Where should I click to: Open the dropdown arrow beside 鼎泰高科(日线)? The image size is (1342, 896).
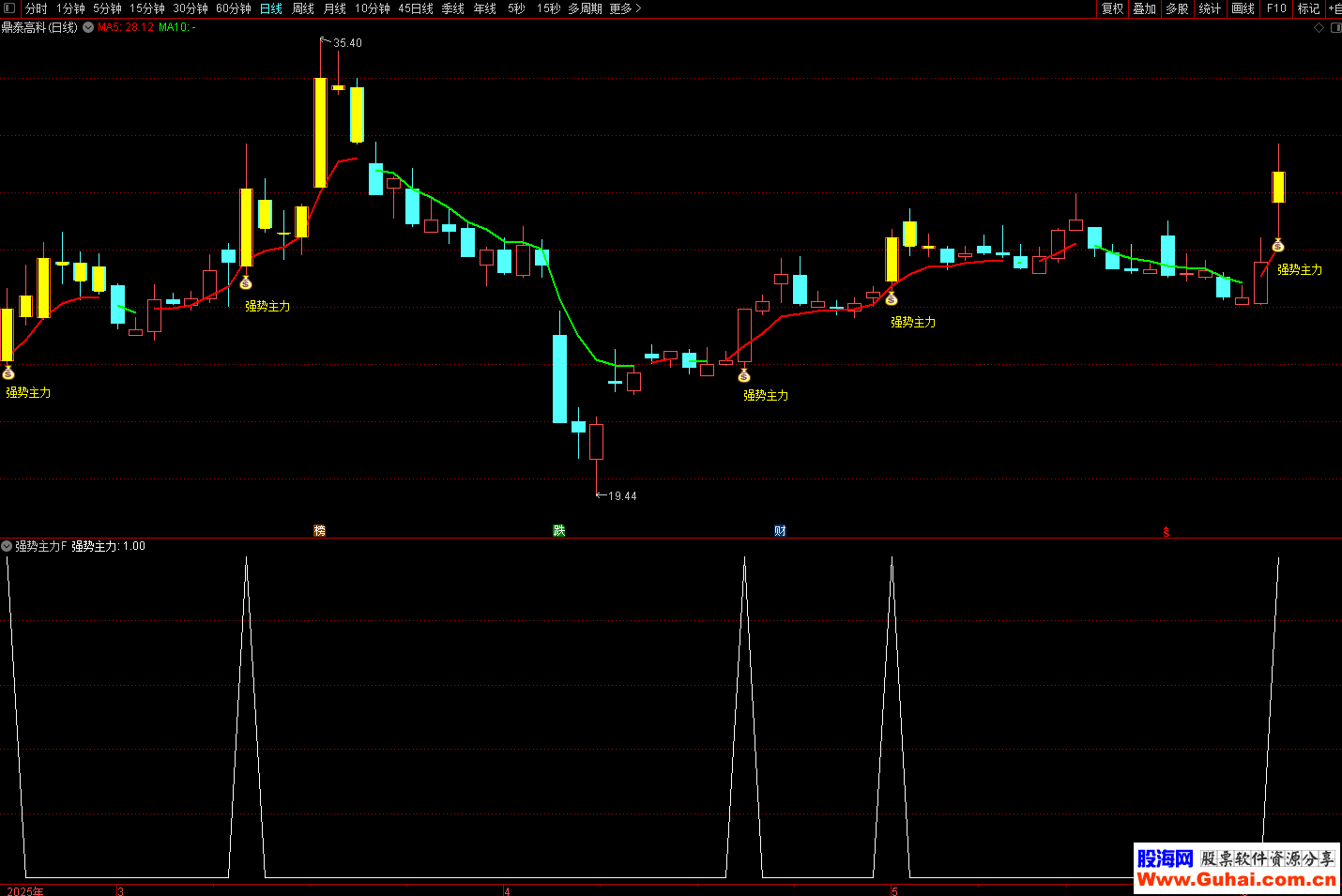(x=88, y=27)
